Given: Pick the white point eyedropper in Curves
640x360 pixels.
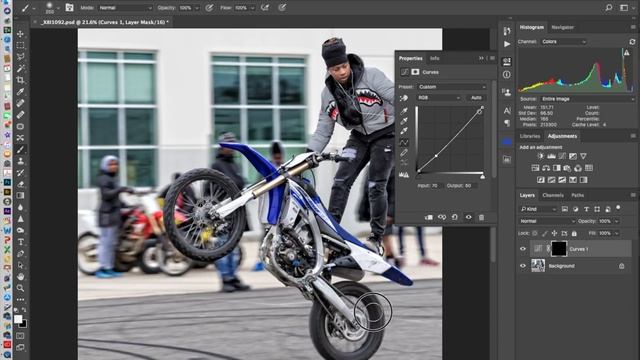Looking at the screenshot, I should point(404,131).
